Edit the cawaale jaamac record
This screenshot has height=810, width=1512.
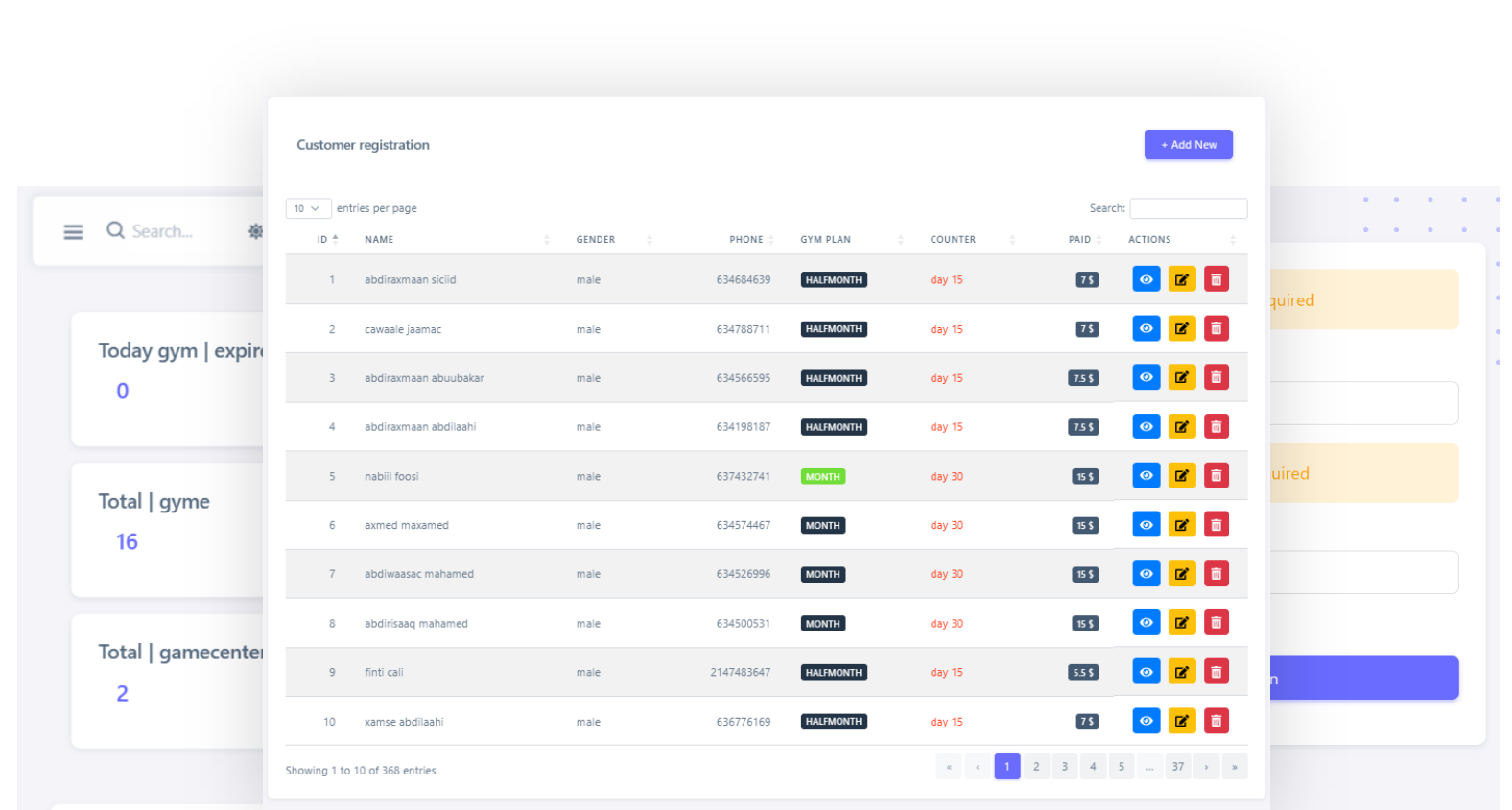[x=1182, y=328]
